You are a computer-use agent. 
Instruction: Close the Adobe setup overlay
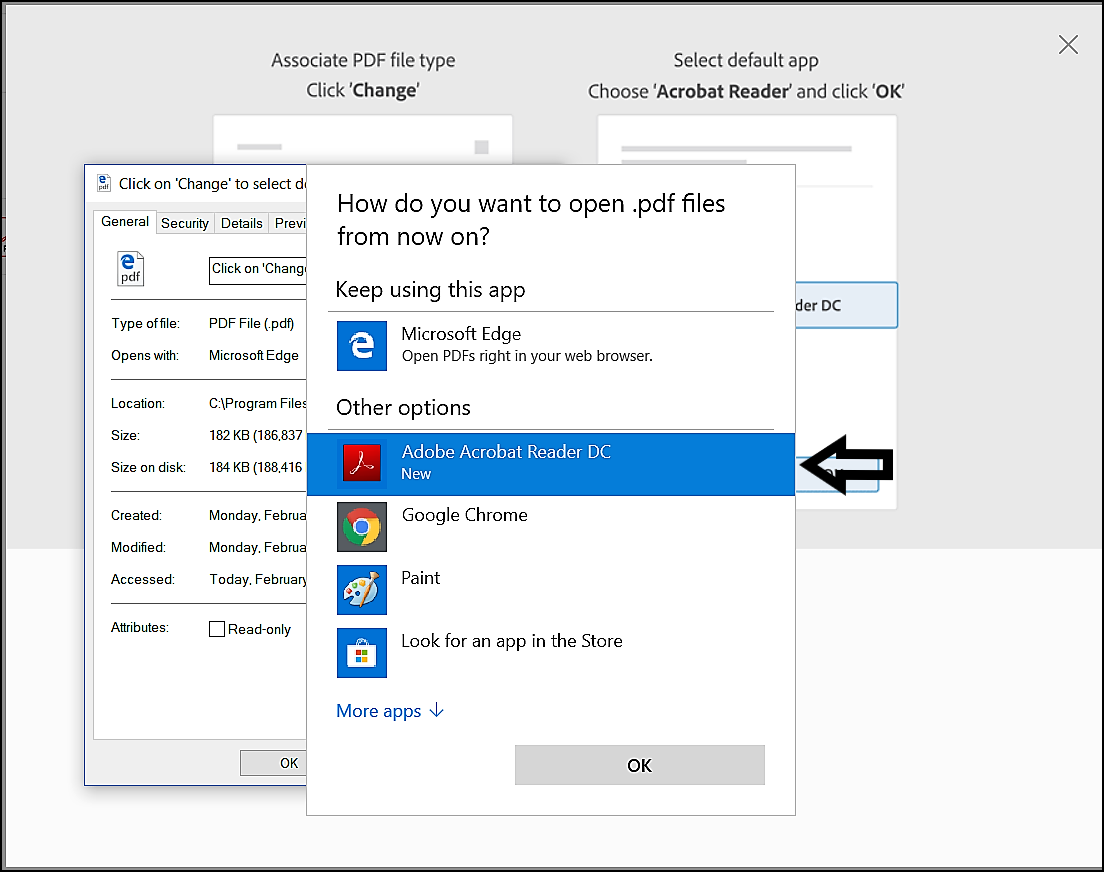click(x=1068, y=45)
